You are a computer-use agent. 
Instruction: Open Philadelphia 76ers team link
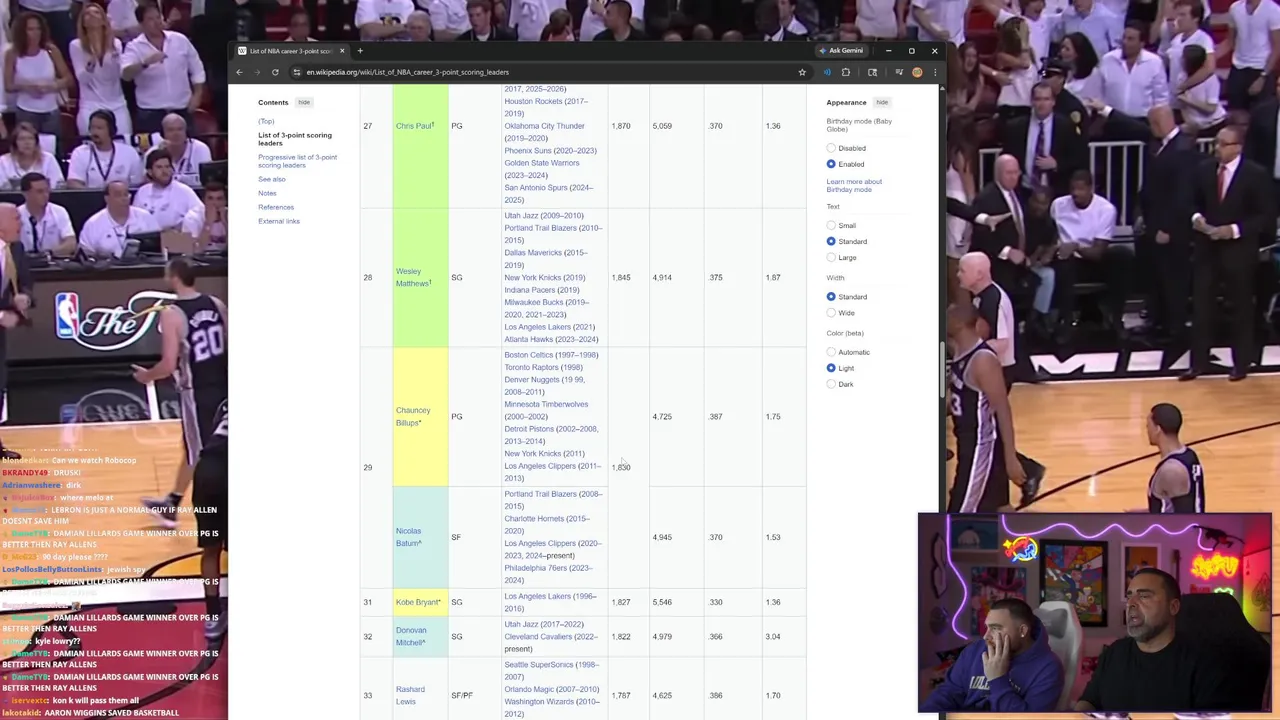[x=535, y=568]
